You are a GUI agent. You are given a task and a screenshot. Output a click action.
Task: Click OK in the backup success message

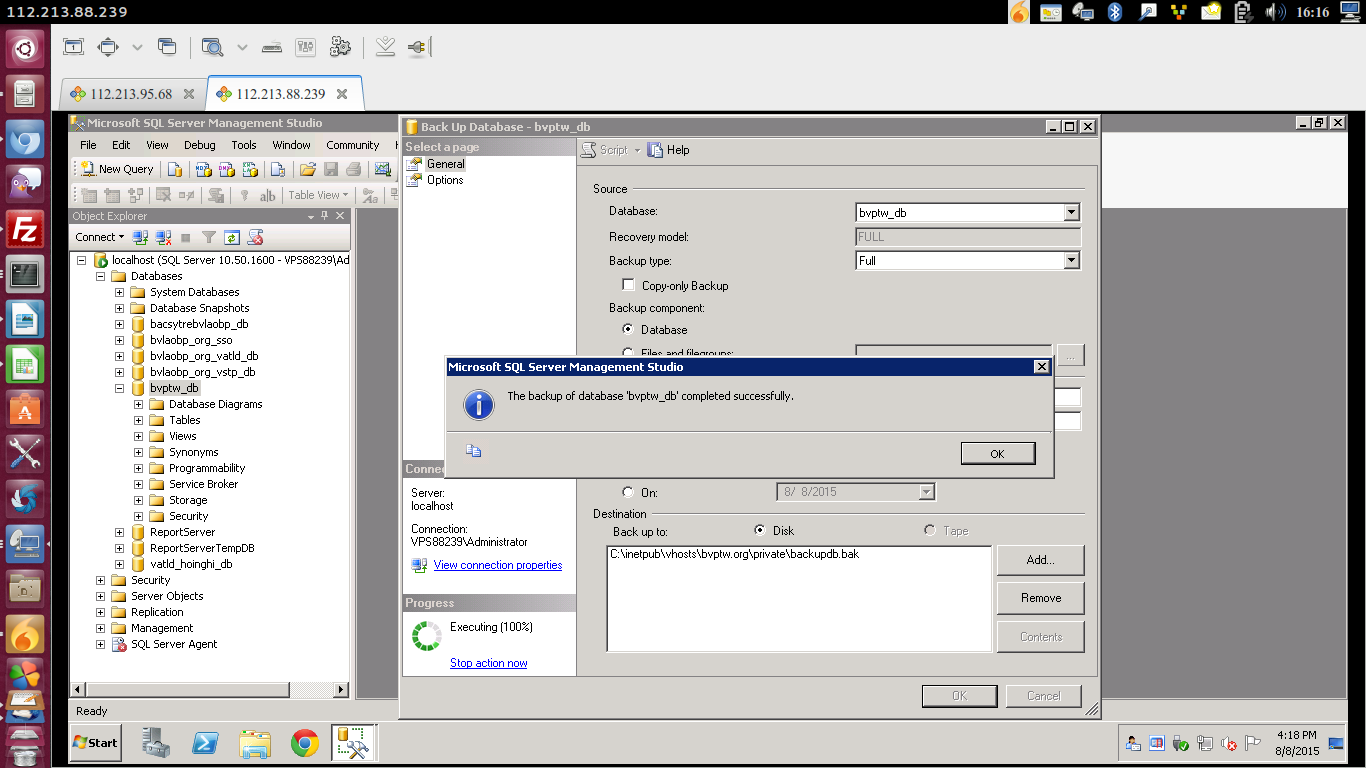click(x=997, y=453)
